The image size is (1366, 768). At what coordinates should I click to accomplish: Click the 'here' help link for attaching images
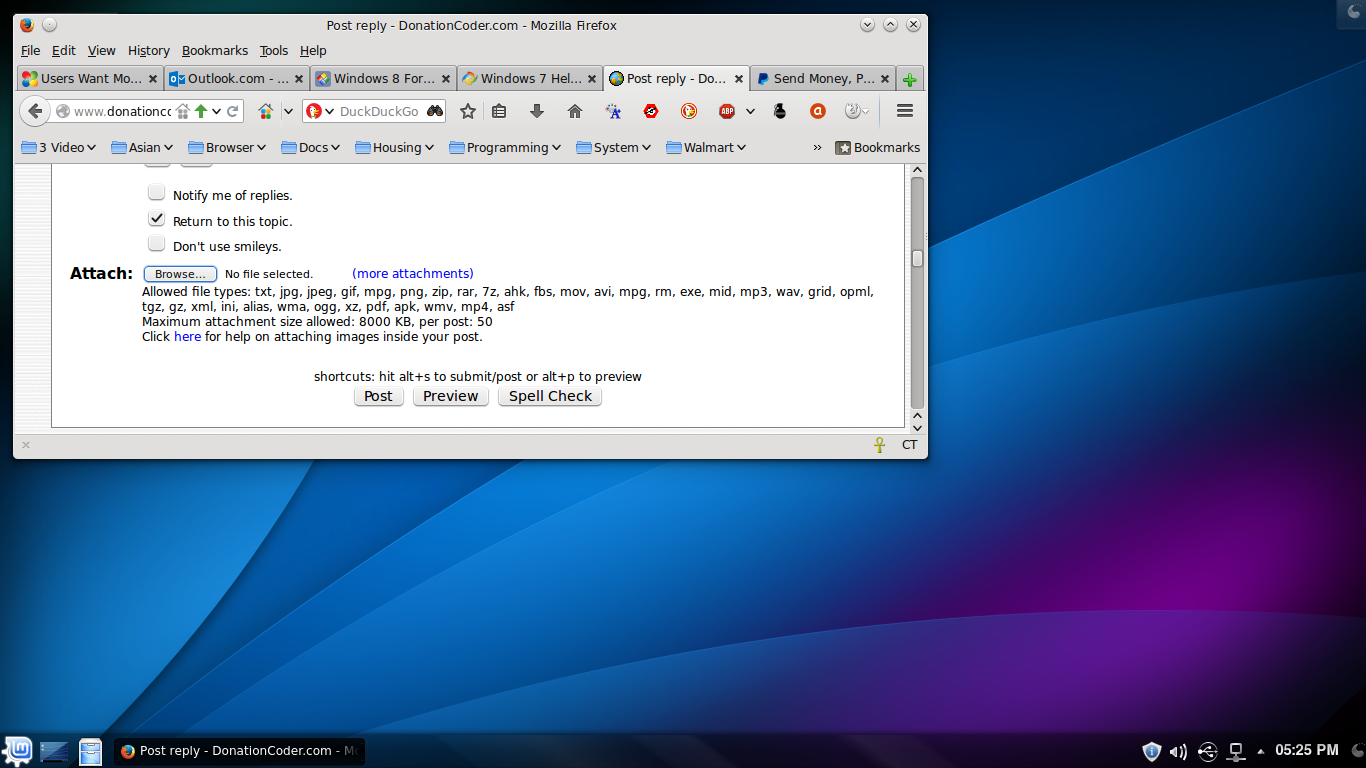188,337
